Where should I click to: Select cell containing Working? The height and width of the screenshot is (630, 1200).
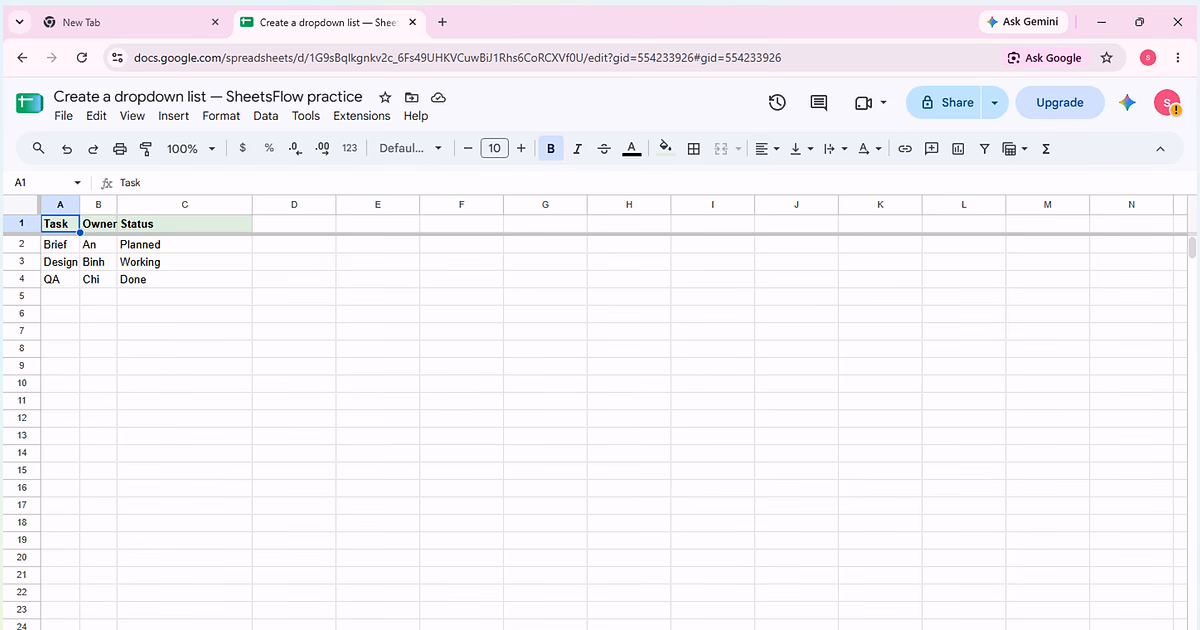[x=185, y=262]
